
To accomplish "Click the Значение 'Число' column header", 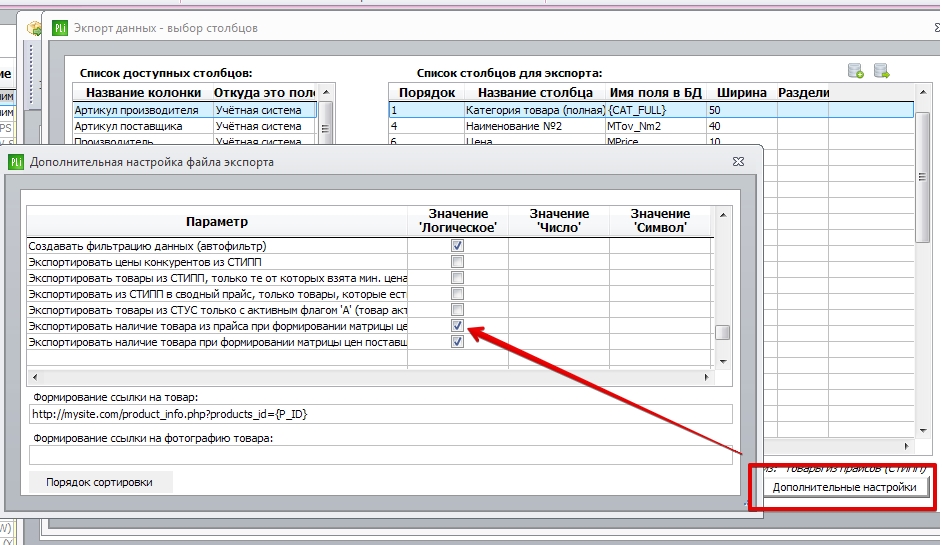I will pyautogui.click(x=559, y=221).
